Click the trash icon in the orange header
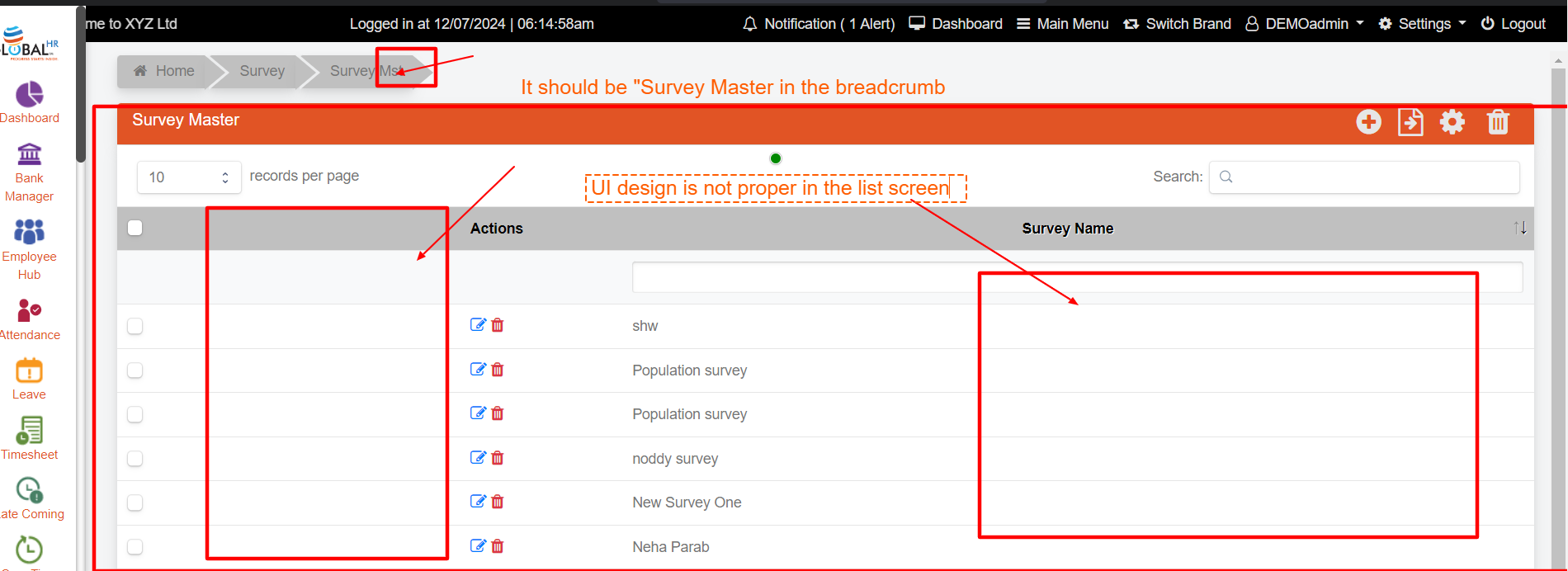 [1498, 122]
